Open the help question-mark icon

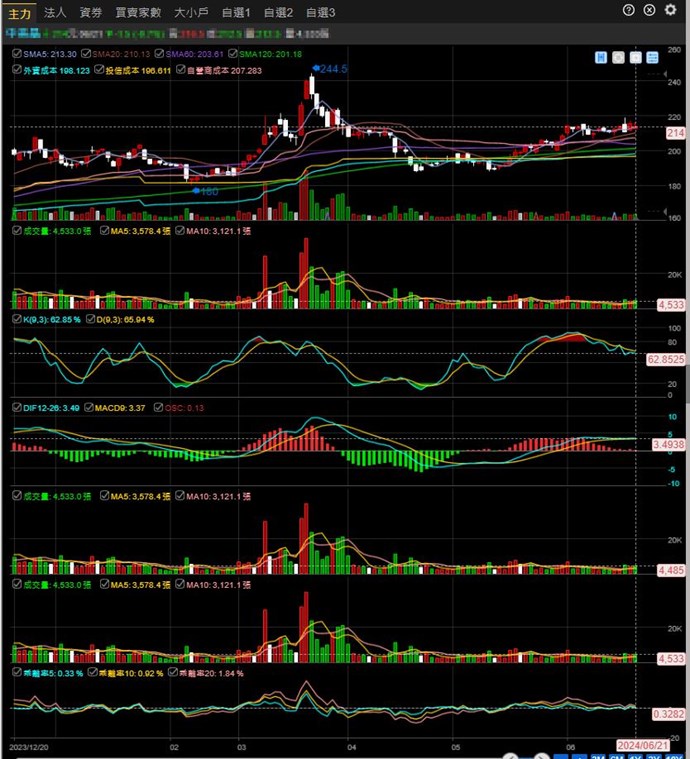coord(629,10)
